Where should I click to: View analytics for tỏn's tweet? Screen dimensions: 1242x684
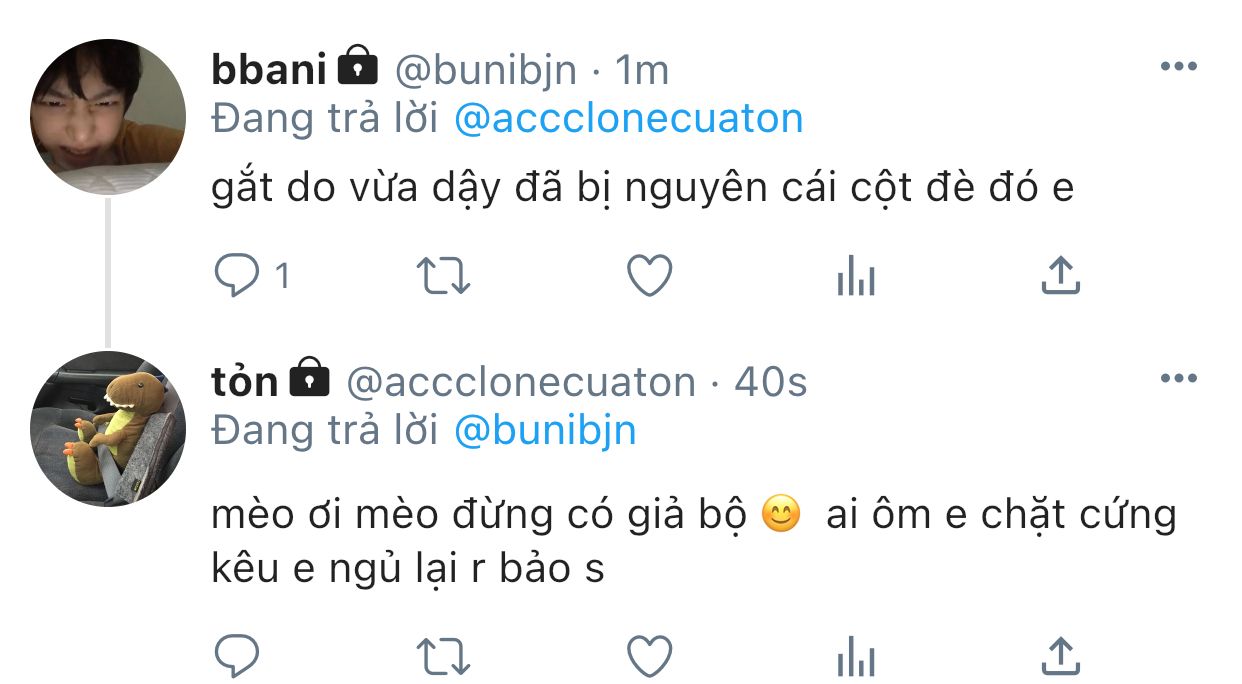tap(855, 659)
